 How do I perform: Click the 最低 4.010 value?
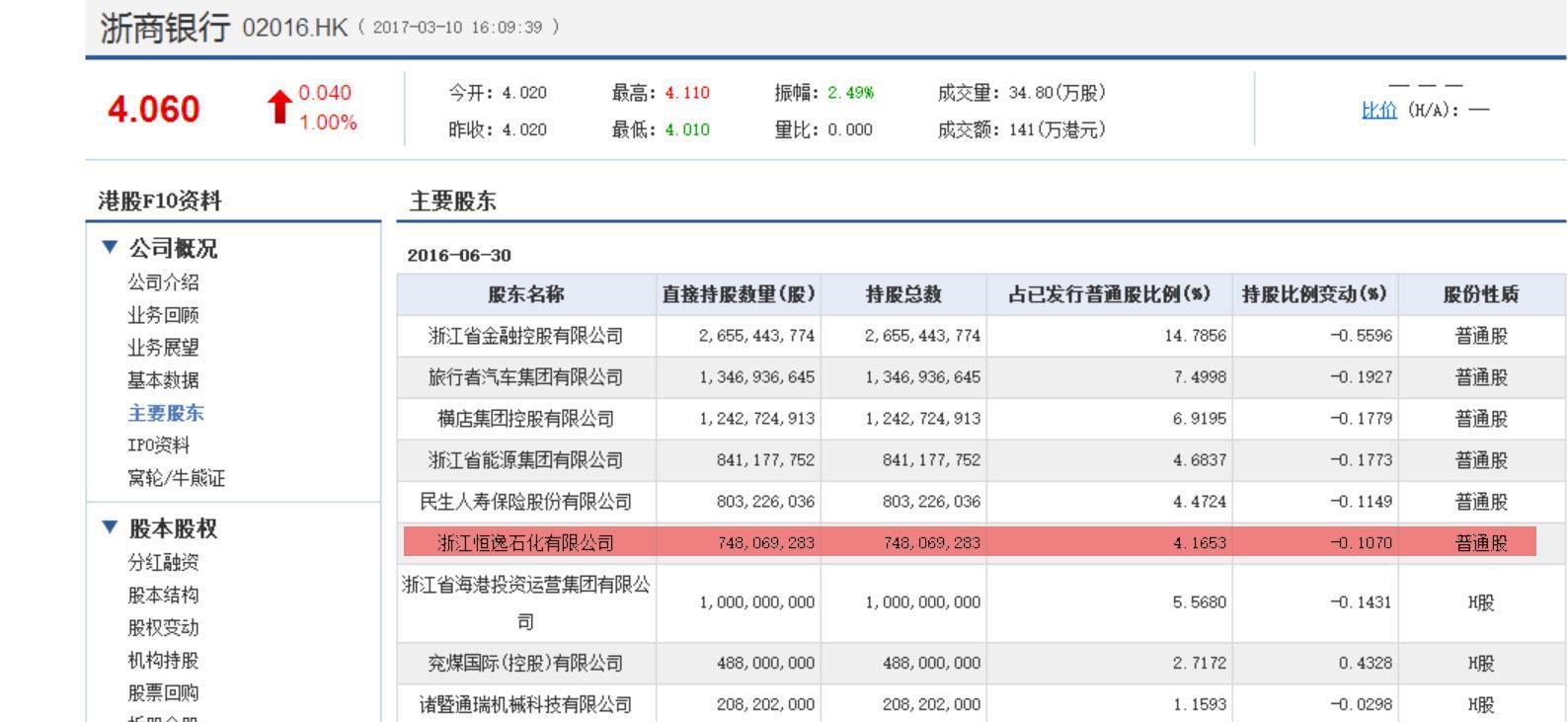687,129
